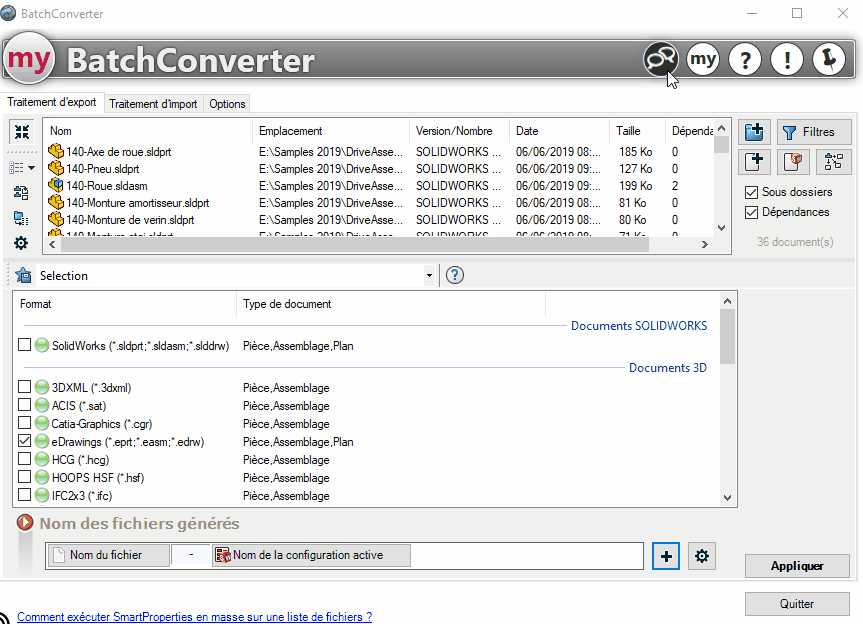The height and width of the screenshot is (624, 863).
Task: Select assembly 140-Roue.sldasm
Action: pos(107,186)
